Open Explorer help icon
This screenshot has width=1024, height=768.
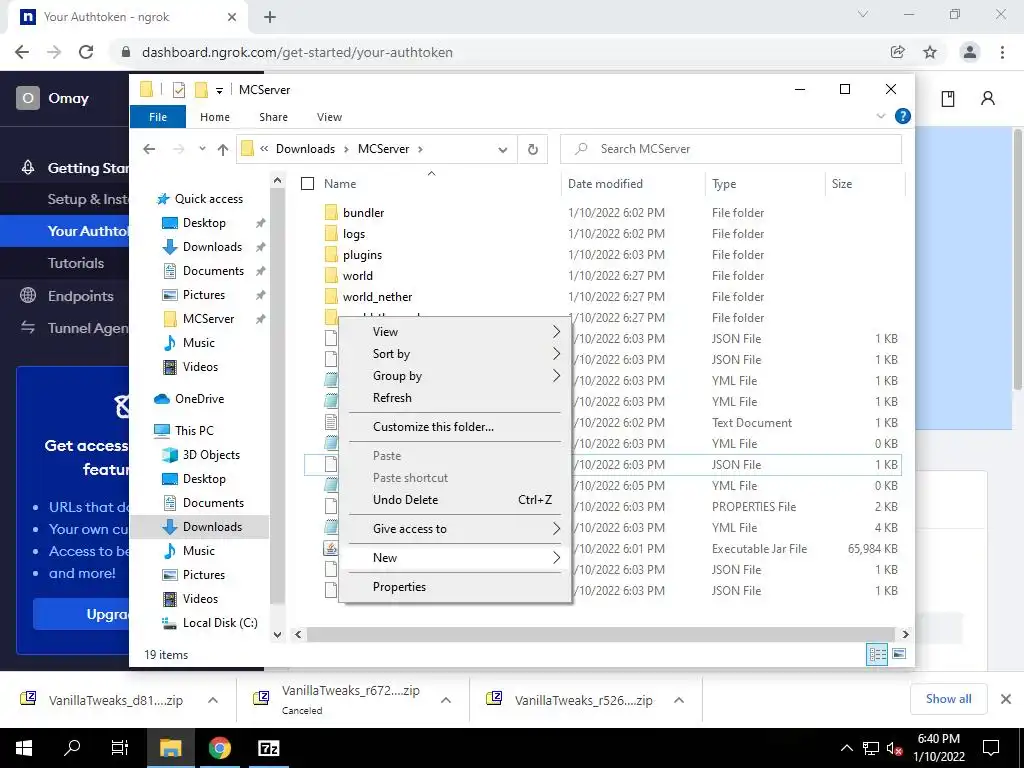[x=903, y=116]
